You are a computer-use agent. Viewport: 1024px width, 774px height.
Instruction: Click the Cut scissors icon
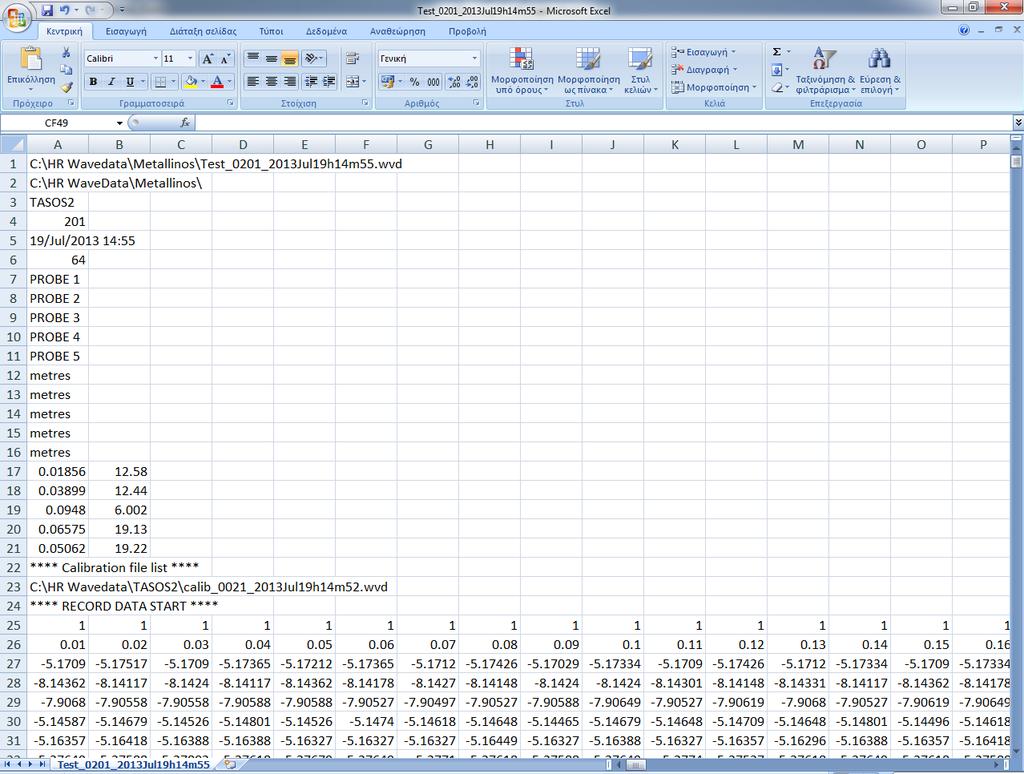67,52
